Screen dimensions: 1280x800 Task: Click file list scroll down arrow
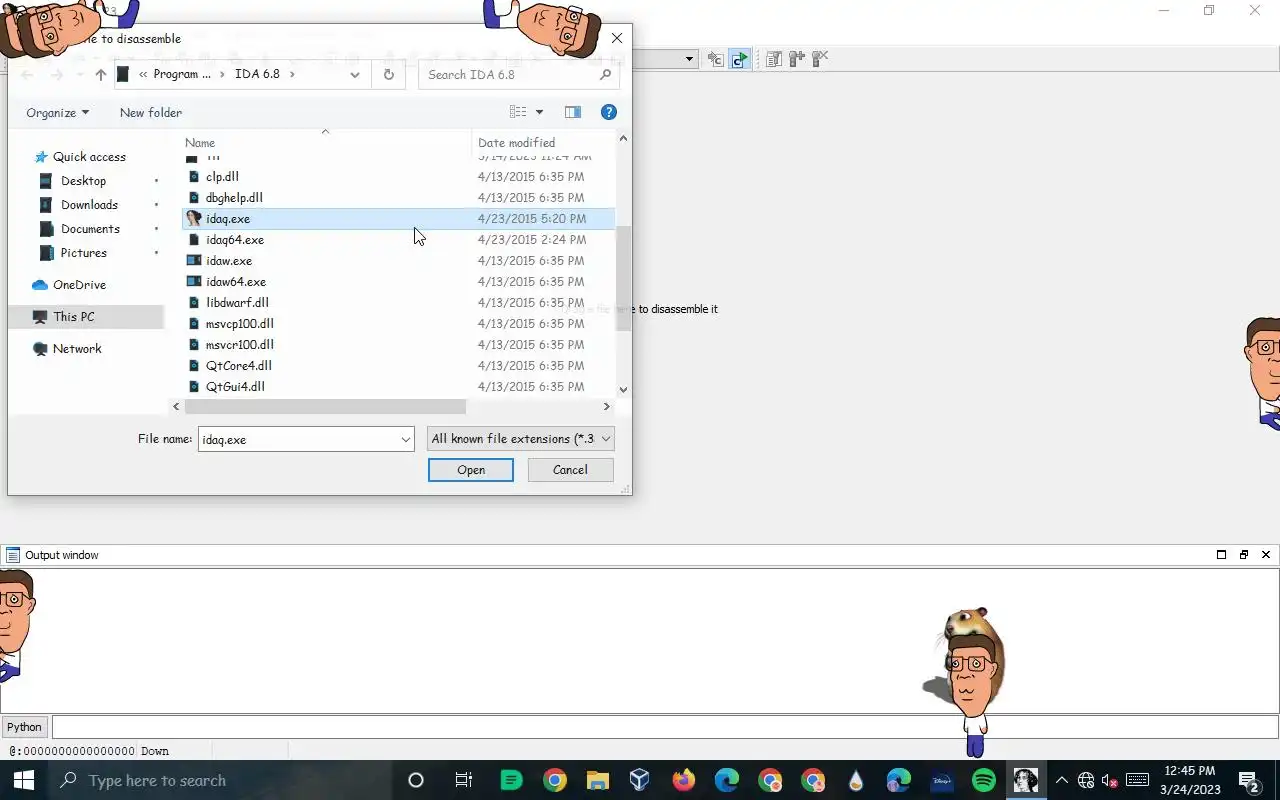(x=623, y=390)
